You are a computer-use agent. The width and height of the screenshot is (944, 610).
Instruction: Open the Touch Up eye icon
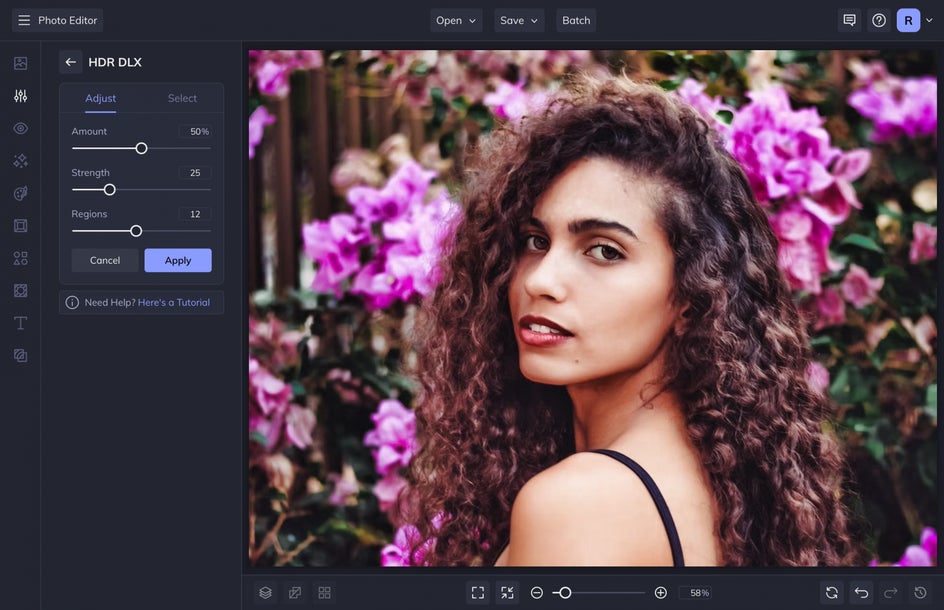20,128
